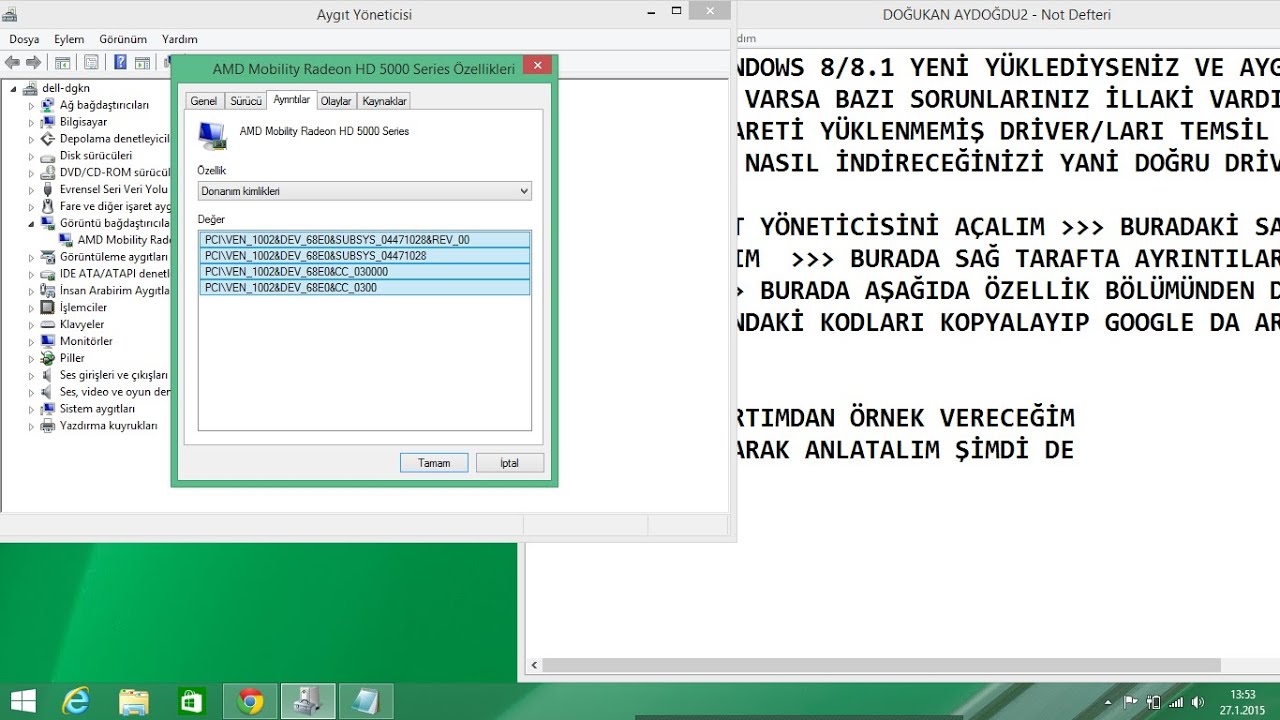Switch to the Sürücü tab
Screen dimensions: 1280x720
click(x=246, y=101)
